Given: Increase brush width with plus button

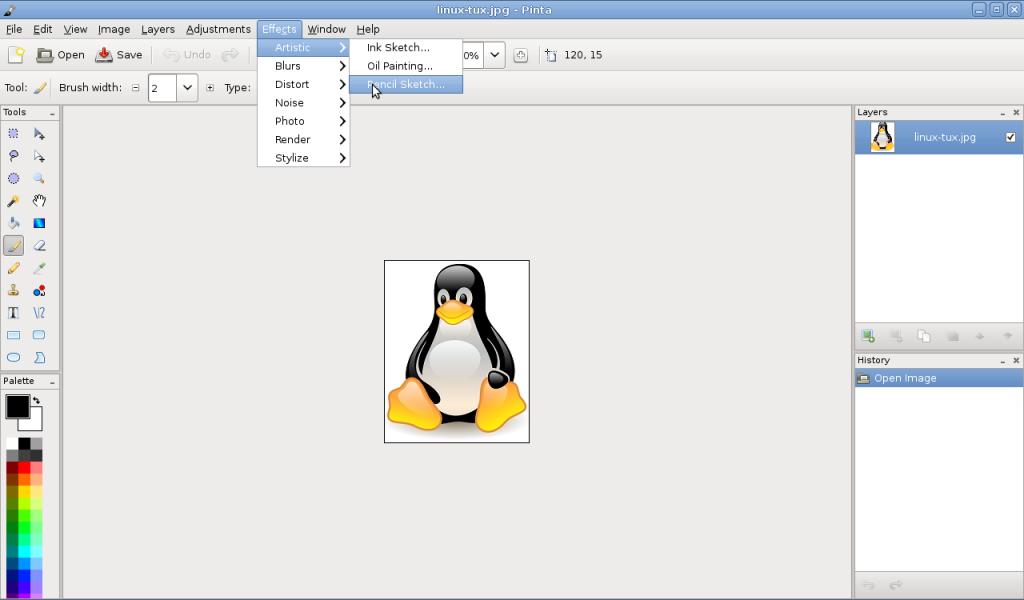Looking at the screenshot, I should pyautogui.click(x=210, y=87).
